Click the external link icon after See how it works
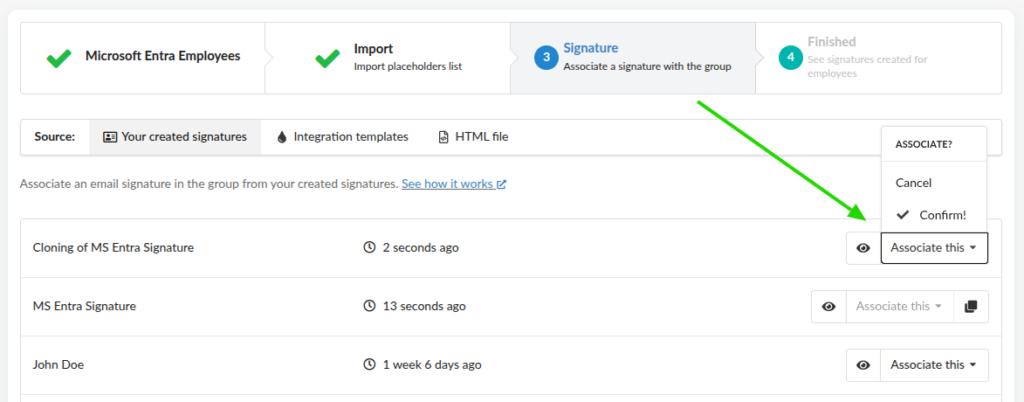This screenshot has height=402, width=1024. pyautogui.click(x=501, y=185)
